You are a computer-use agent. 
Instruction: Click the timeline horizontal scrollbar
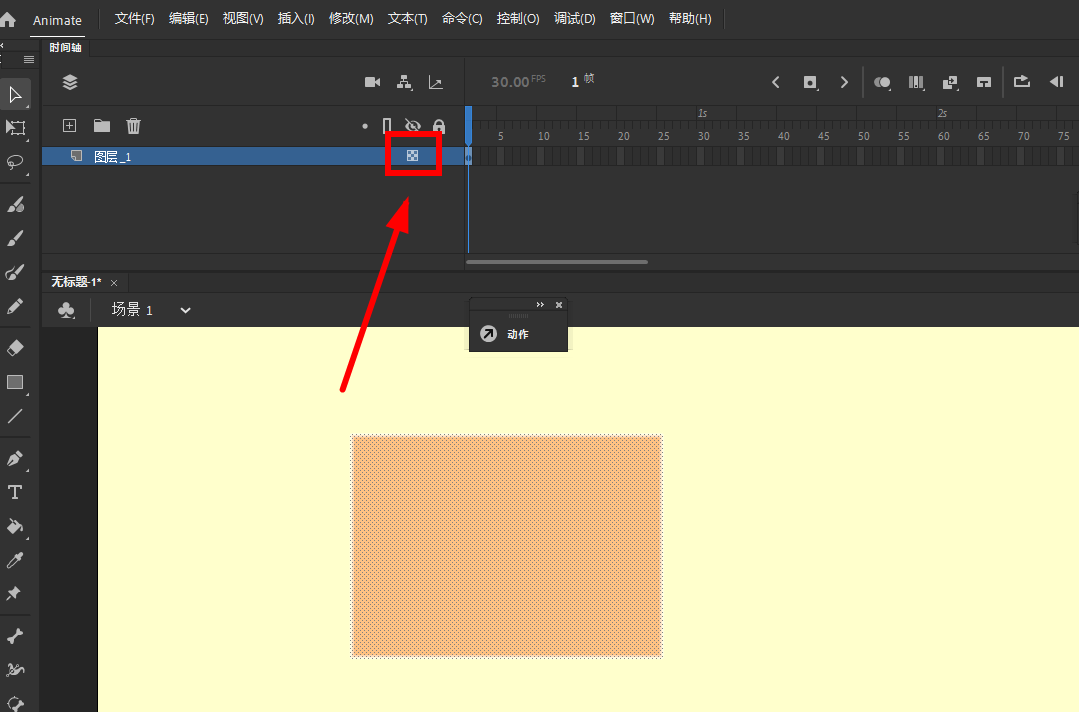pyautogui.click(x=557, y=262)
